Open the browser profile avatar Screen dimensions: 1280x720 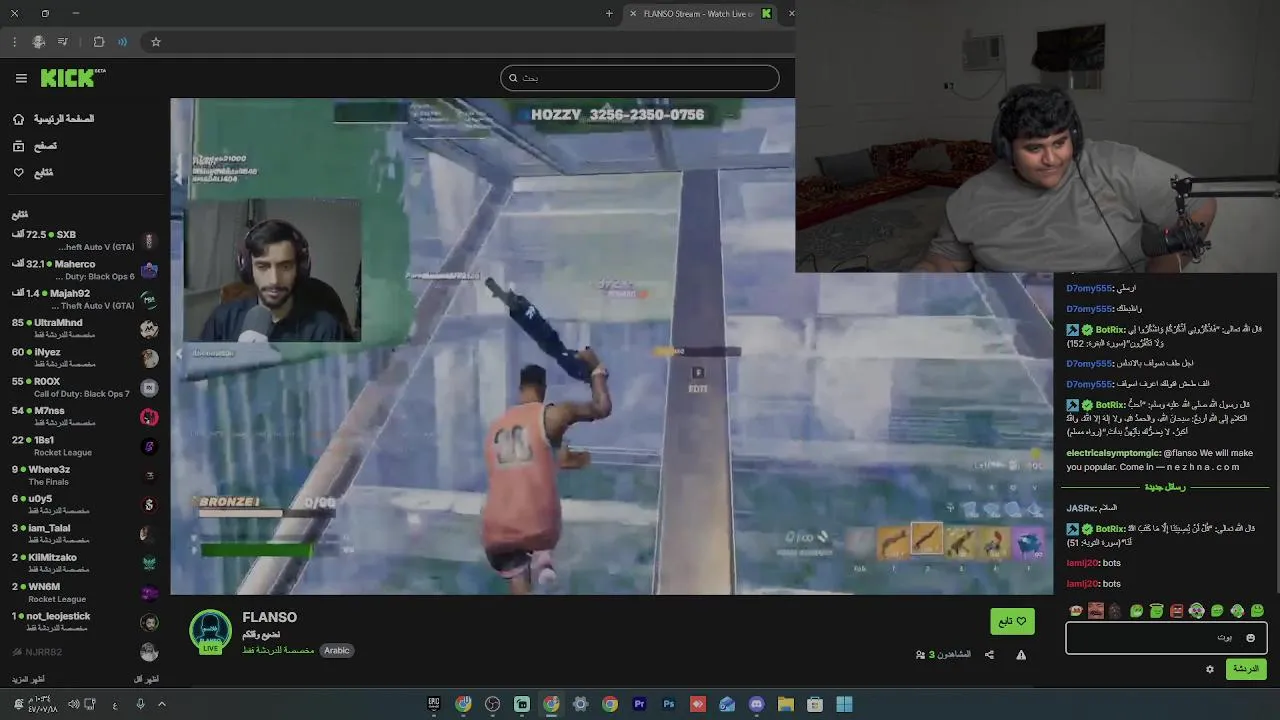38,42
